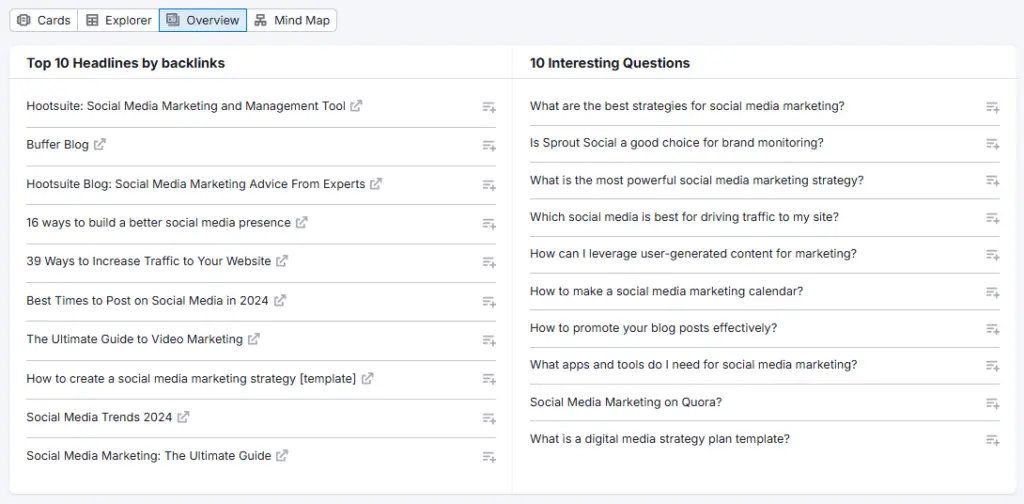Click external link icon beside Video Marketing guide
The height and width of the screenshot is (504, 1024).
tap(254, 340)
